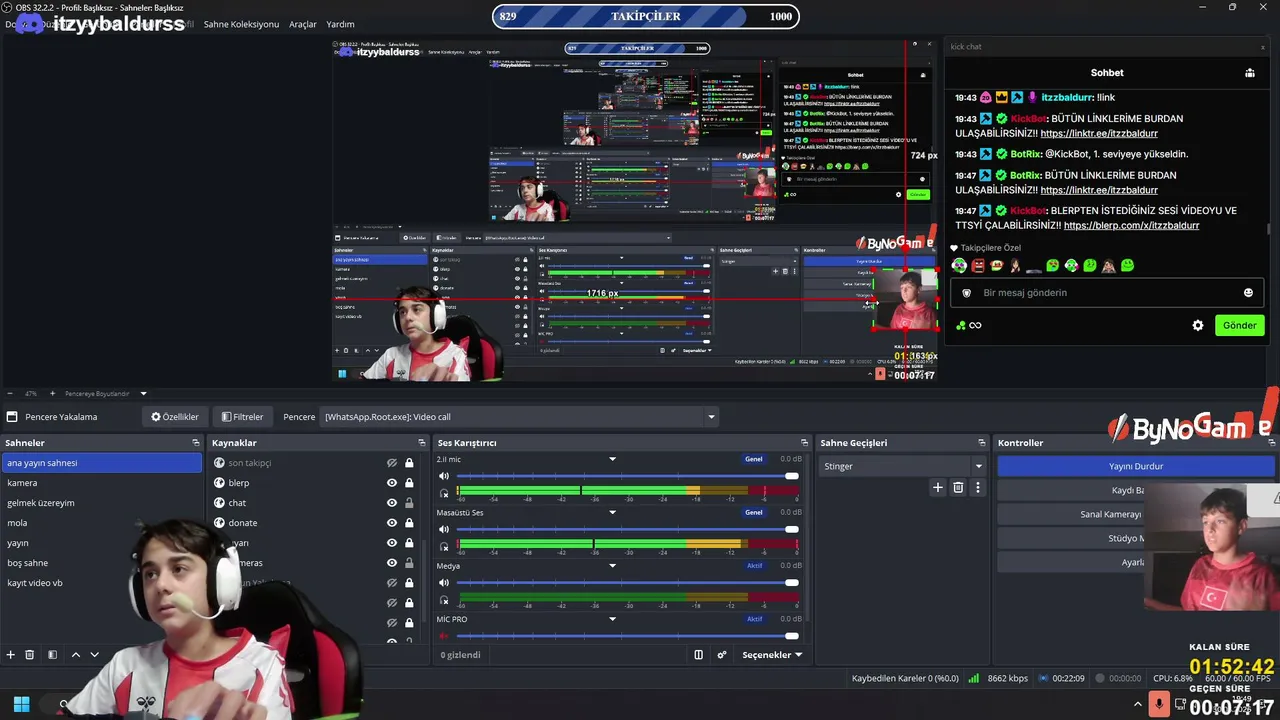
Task: Unmute the MİC PRO channel
Action: click(x=445, y=636)
